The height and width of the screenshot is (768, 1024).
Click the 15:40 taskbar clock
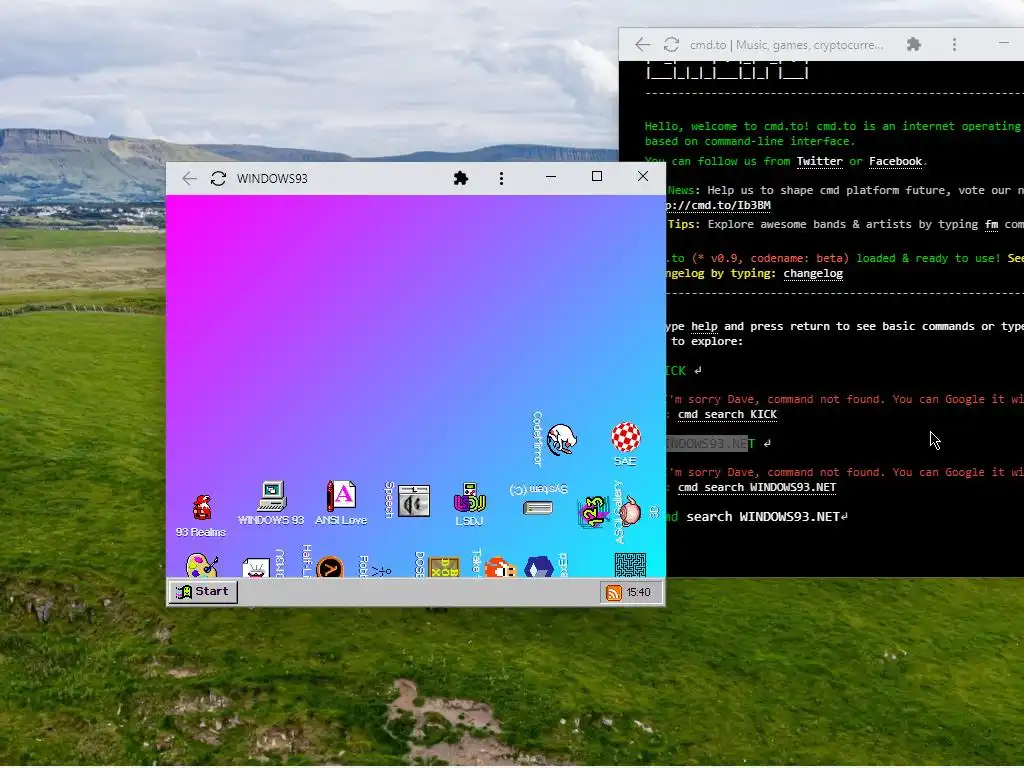(x=639, y=592)
